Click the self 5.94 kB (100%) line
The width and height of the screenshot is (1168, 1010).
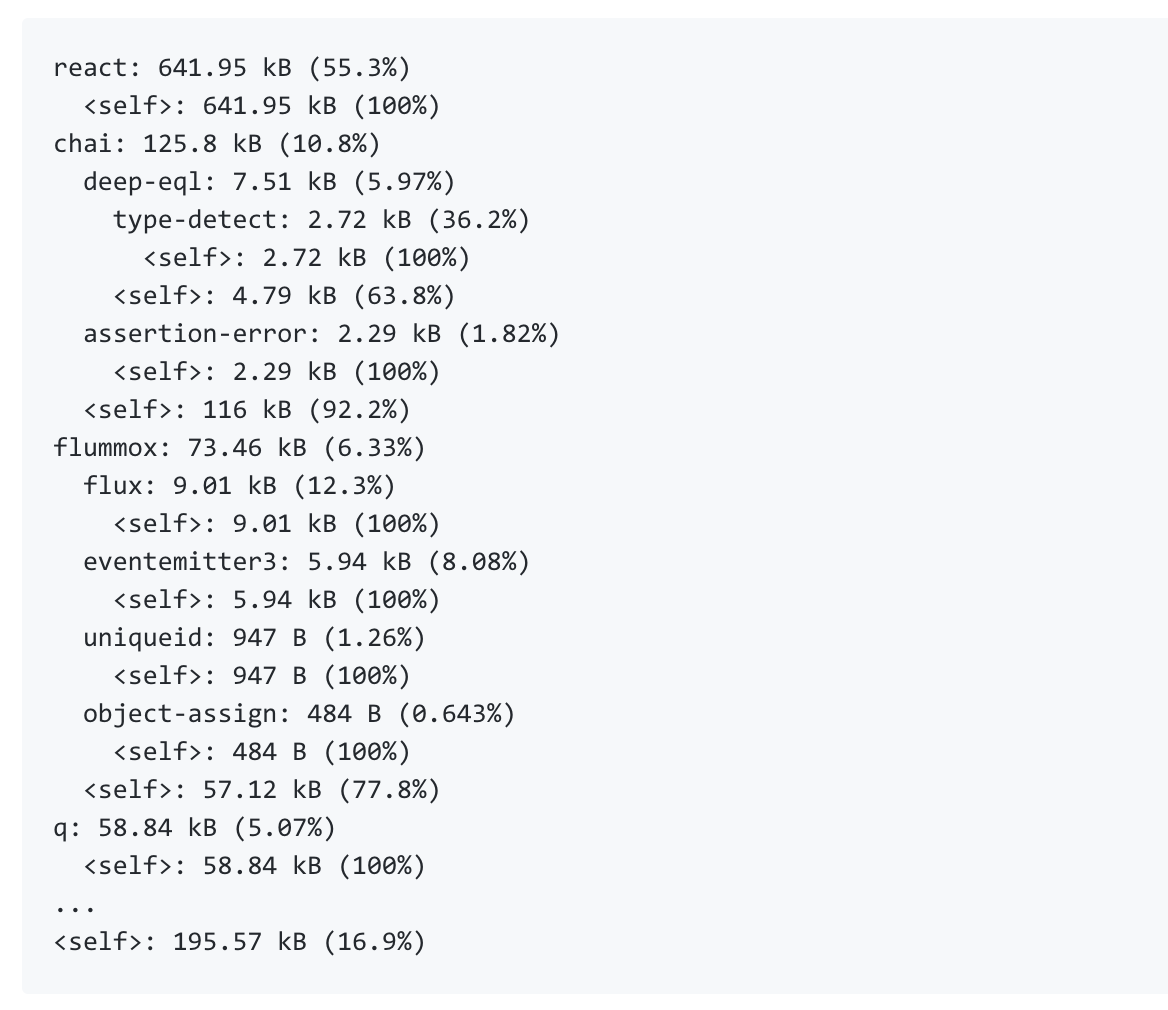click(x=276, y=600)
